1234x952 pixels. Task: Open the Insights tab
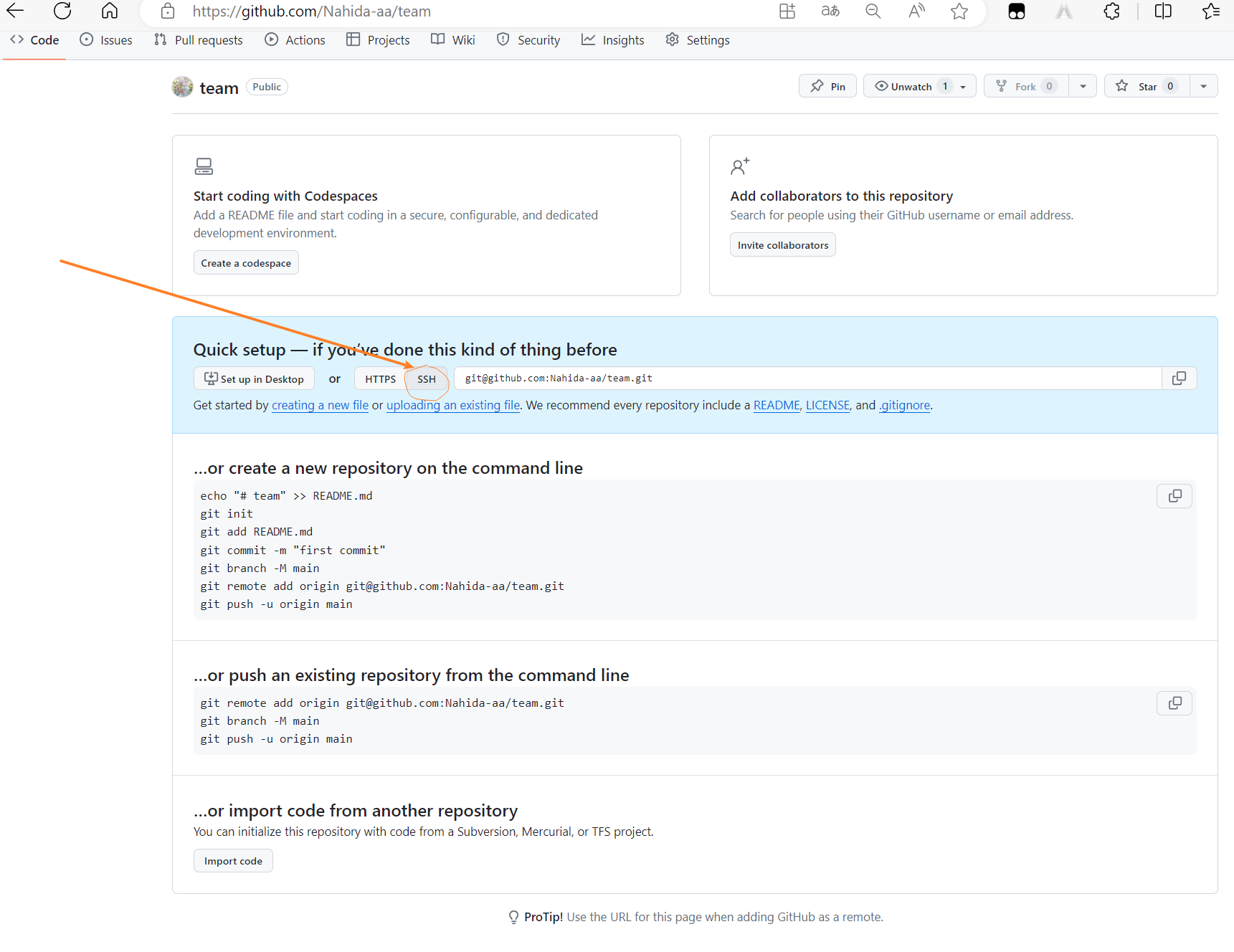[x=613, y=40]
